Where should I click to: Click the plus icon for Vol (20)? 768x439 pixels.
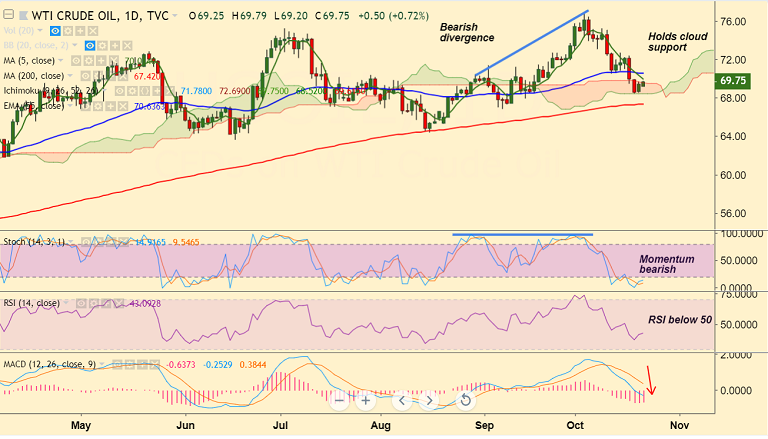coord(80,31)
